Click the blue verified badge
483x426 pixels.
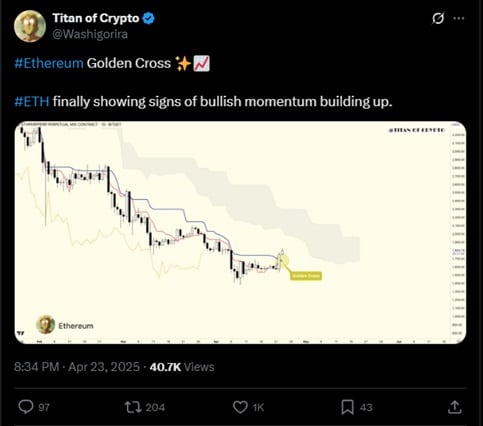pos(148,18)
